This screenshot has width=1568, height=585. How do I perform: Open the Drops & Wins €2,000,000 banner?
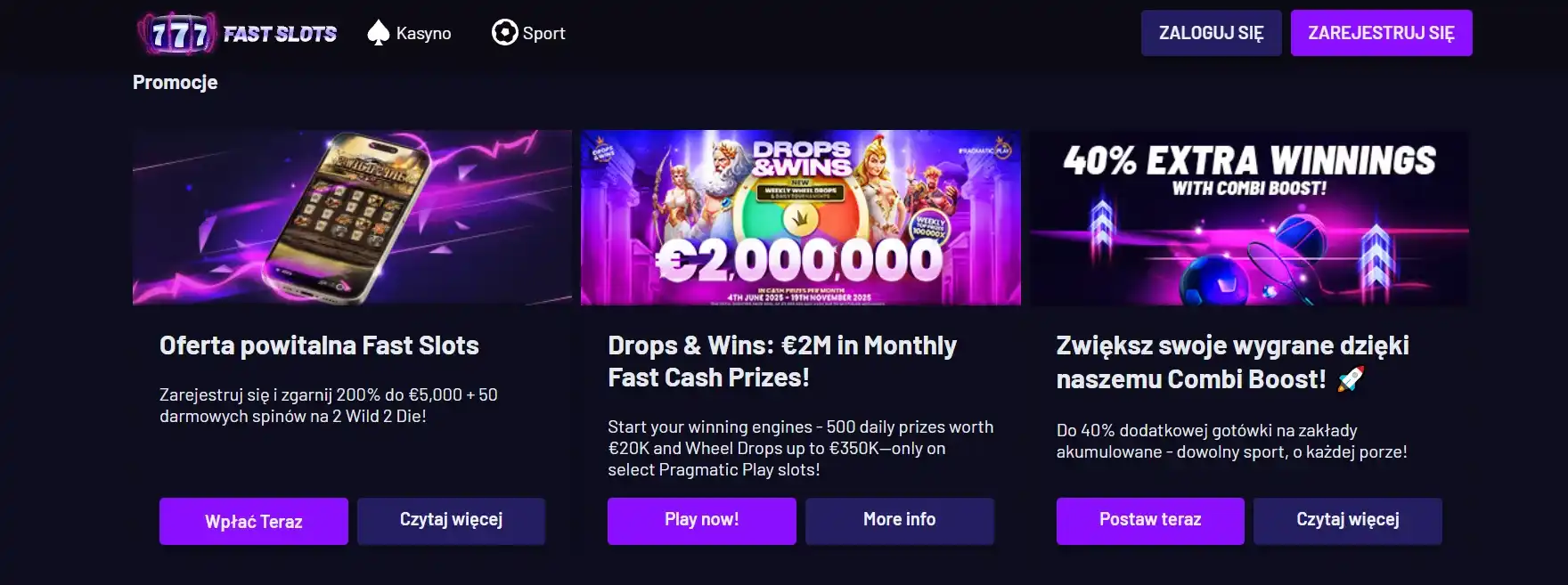pos(800,217)
